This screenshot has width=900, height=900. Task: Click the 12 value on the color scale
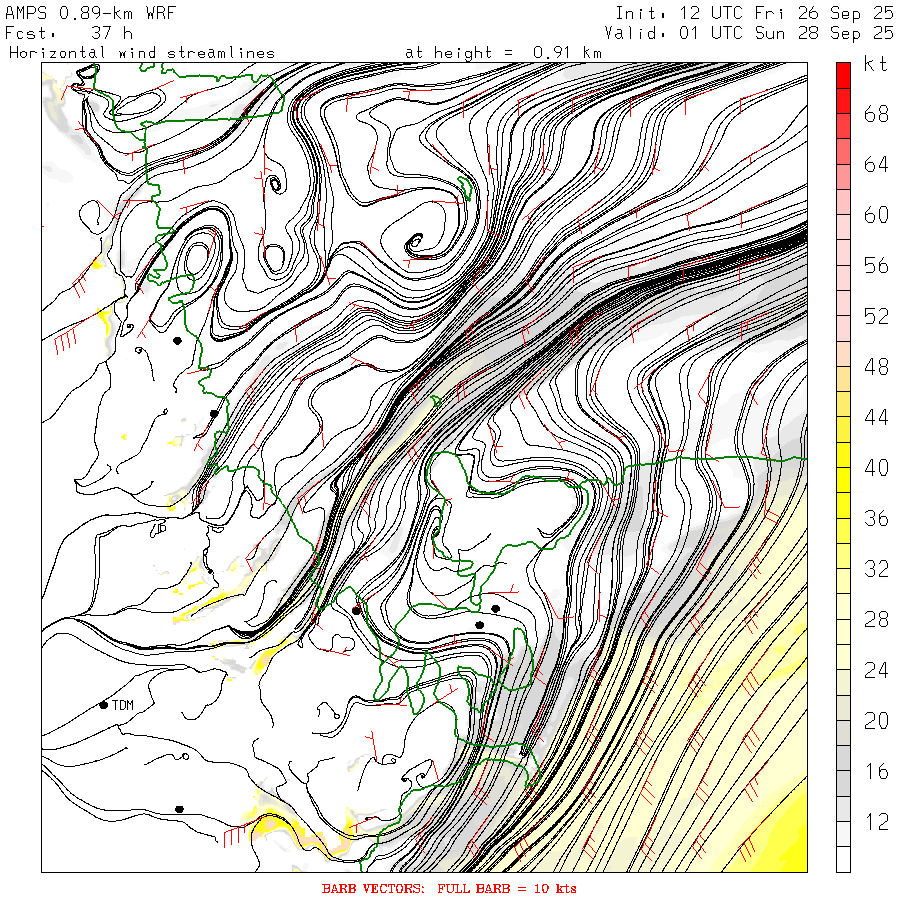point(876,821)
